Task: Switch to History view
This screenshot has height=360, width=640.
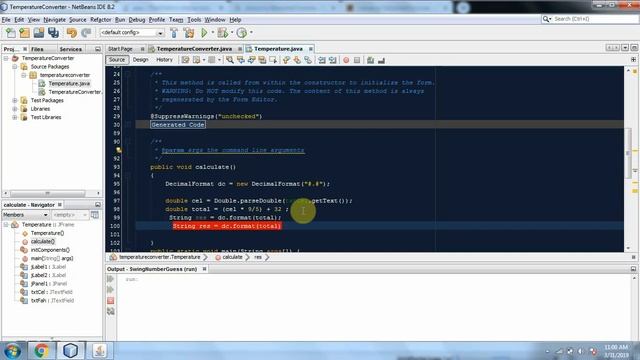Action: (164, 60)
